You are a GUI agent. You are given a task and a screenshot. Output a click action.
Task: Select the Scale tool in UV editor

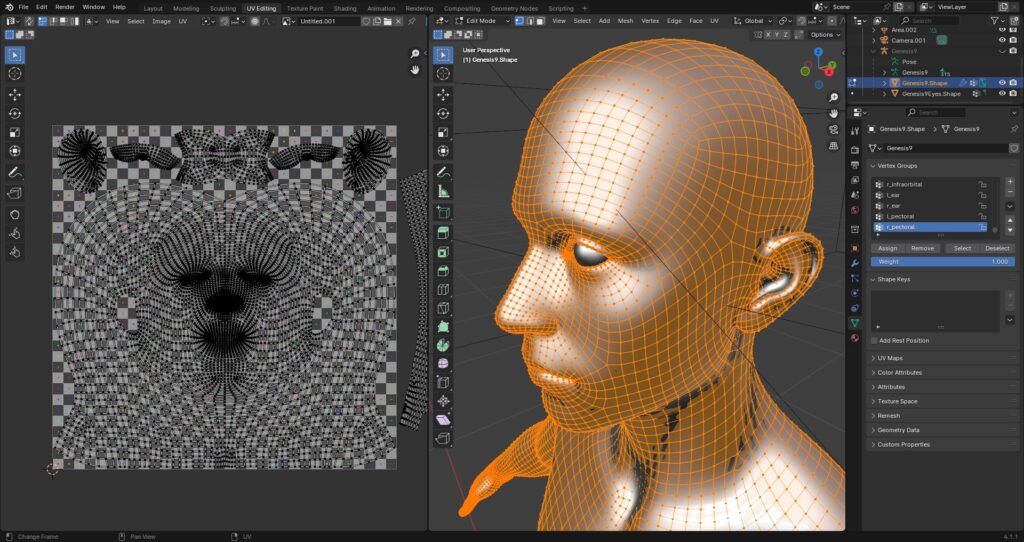point(15,133)
